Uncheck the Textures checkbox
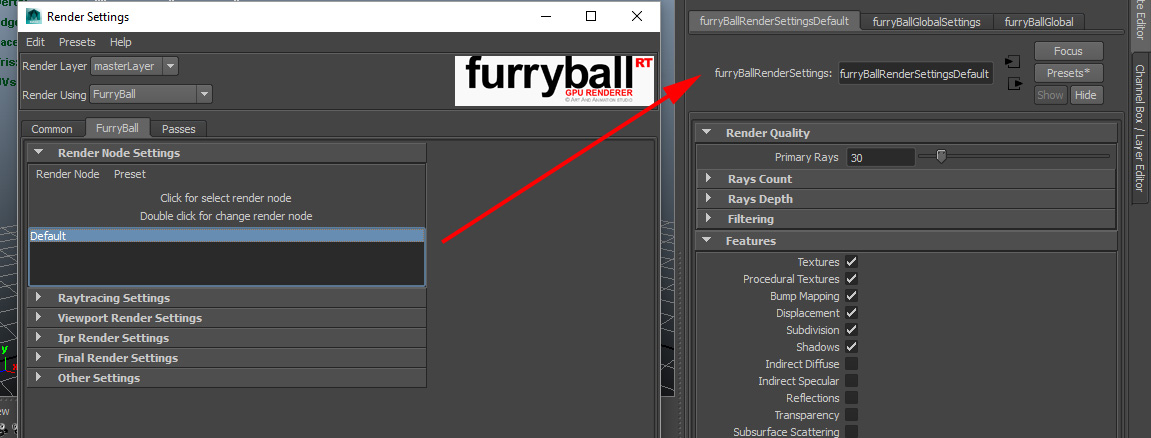The height and width of the screenshot is (438, 1151). coord(852,262)
